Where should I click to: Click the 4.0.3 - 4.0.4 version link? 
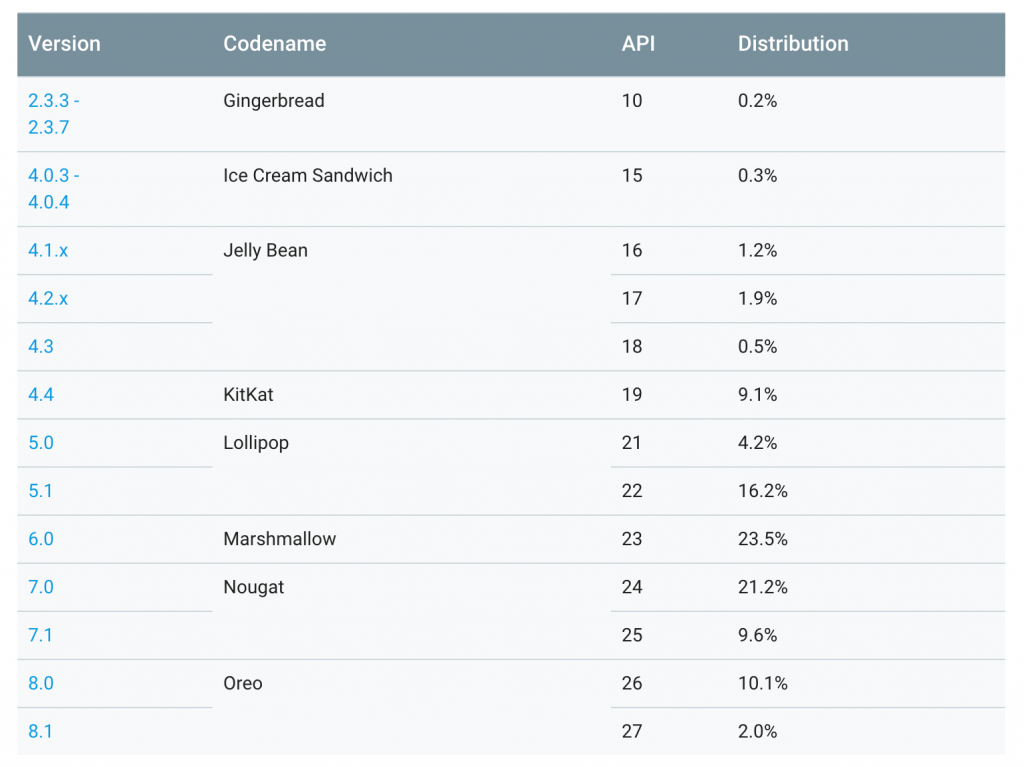53,189
